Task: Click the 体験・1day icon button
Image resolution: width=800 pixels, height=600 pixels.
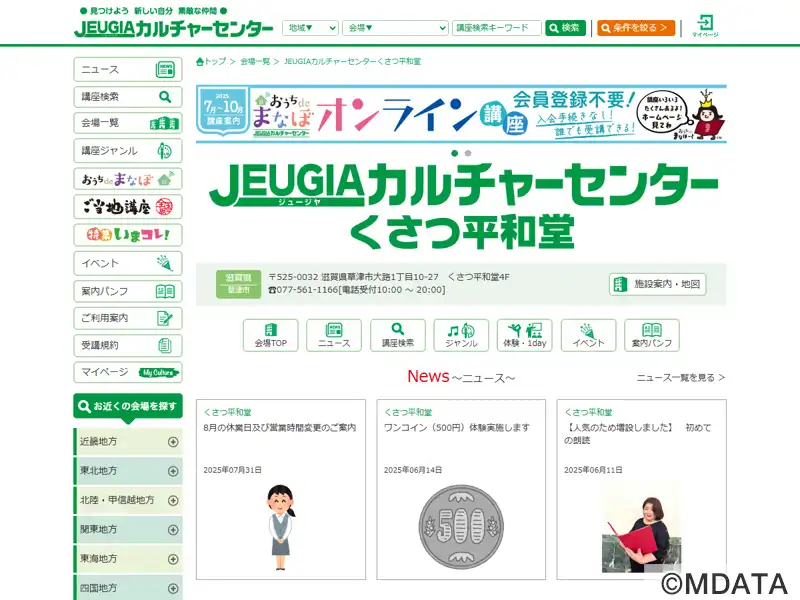Action: (x=524, y=335)
